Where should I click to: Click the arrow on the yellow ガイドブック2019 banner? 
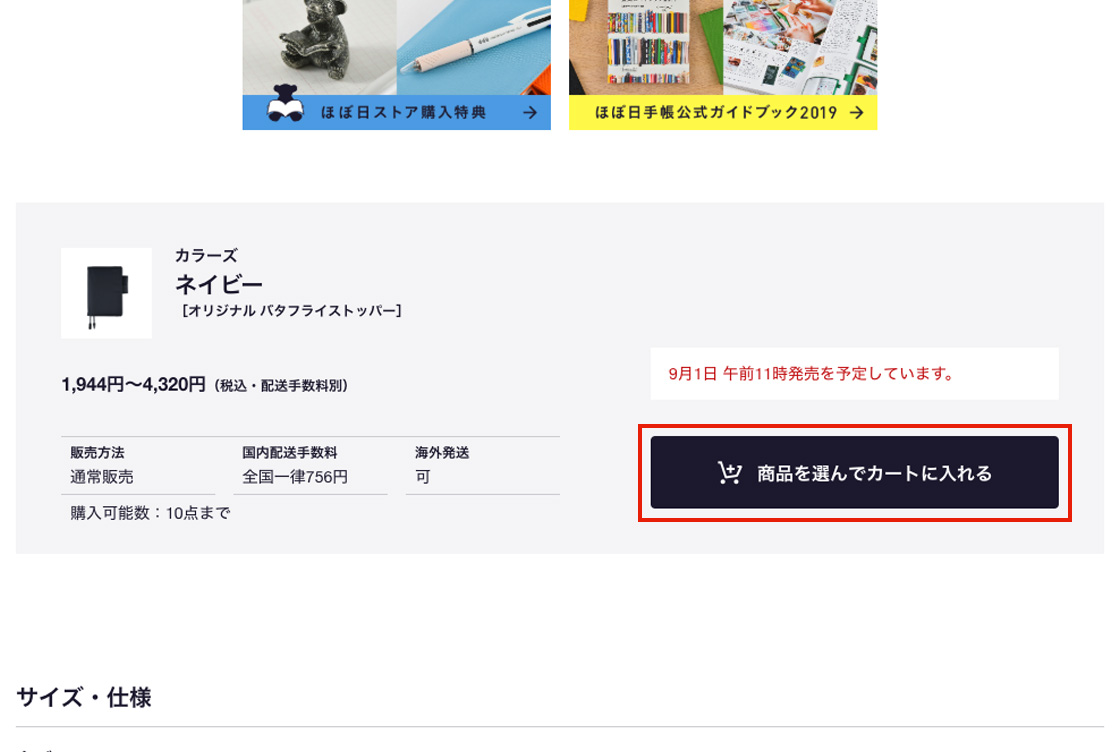(x=856, y=113)
